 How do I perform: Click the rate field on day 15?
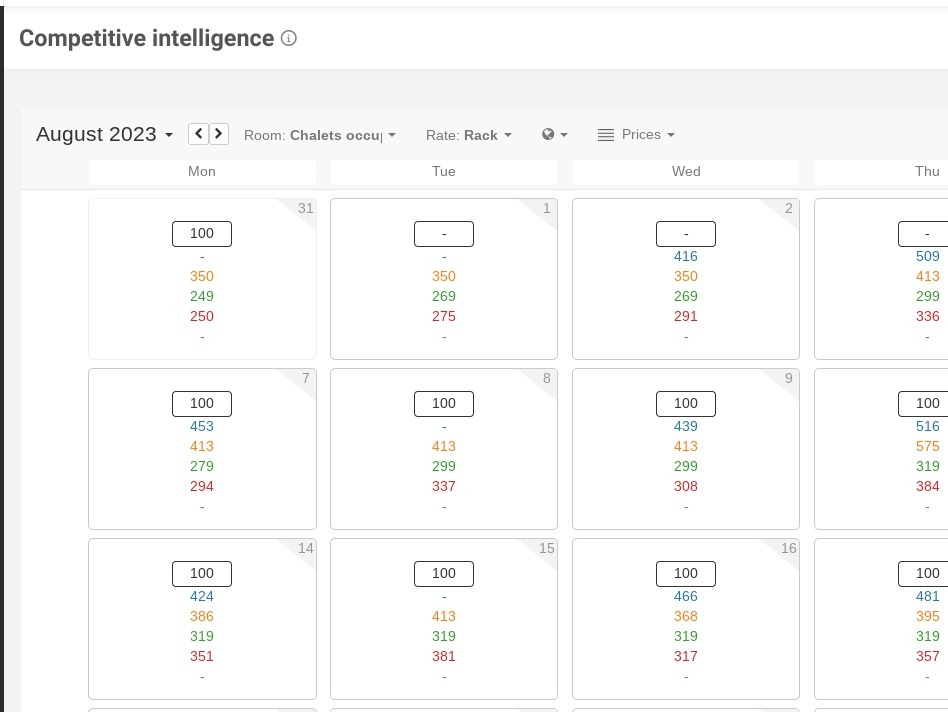pyautogui.click(x=444, y=574)
